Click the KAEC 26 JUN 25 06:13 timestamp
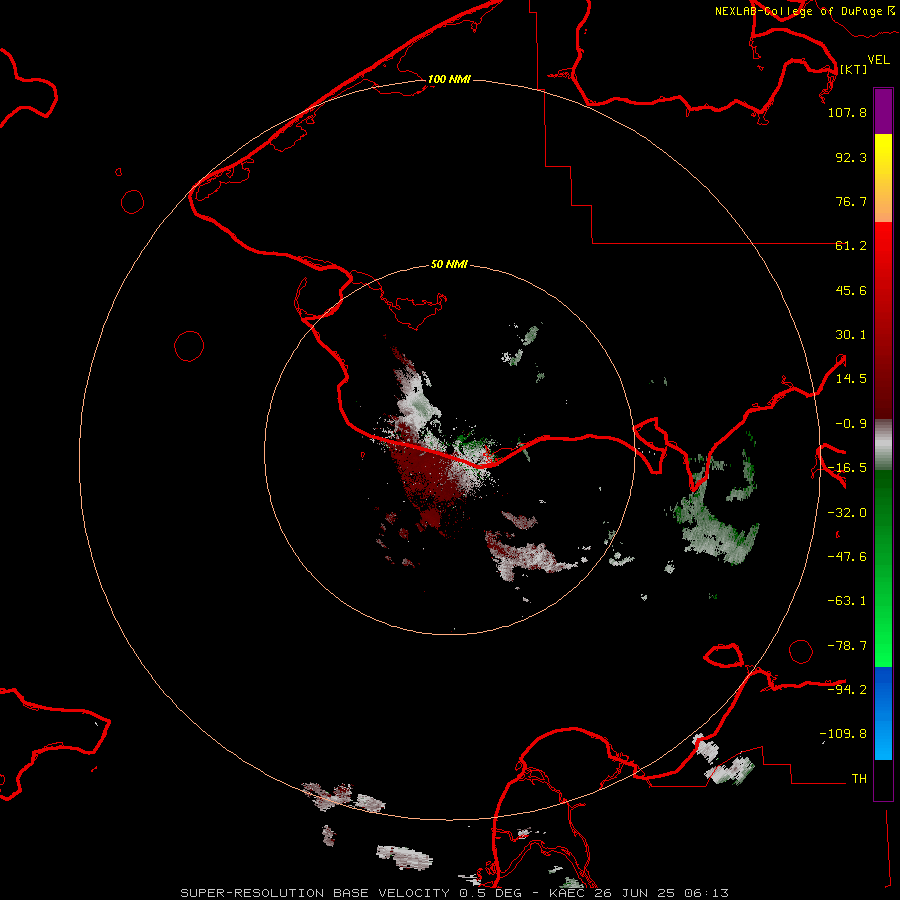 coord(639,893)
